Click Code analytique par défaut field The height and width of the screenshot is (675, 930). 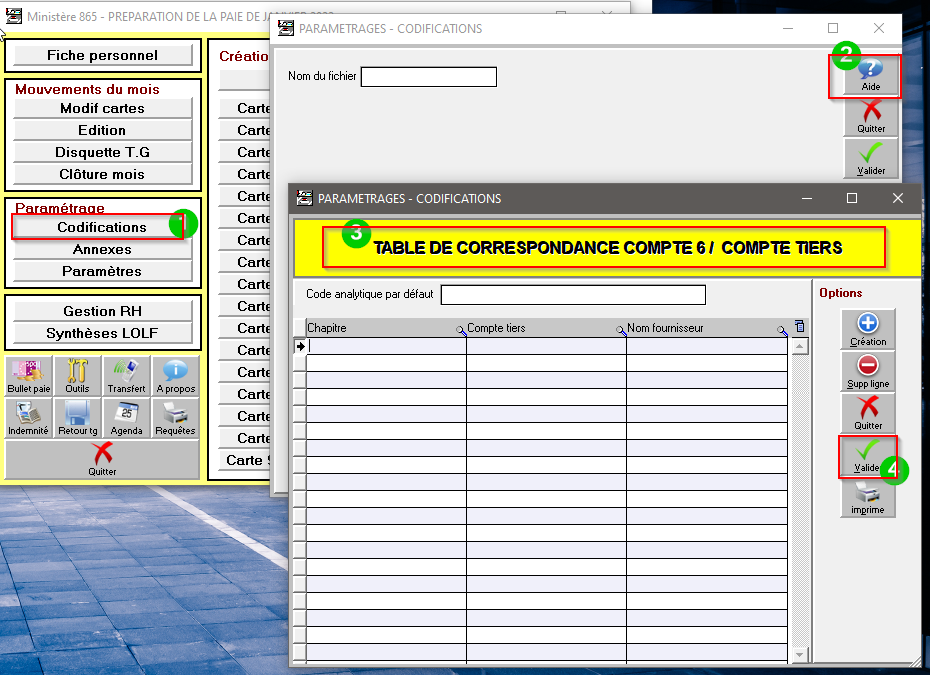(x=573, y=295)
